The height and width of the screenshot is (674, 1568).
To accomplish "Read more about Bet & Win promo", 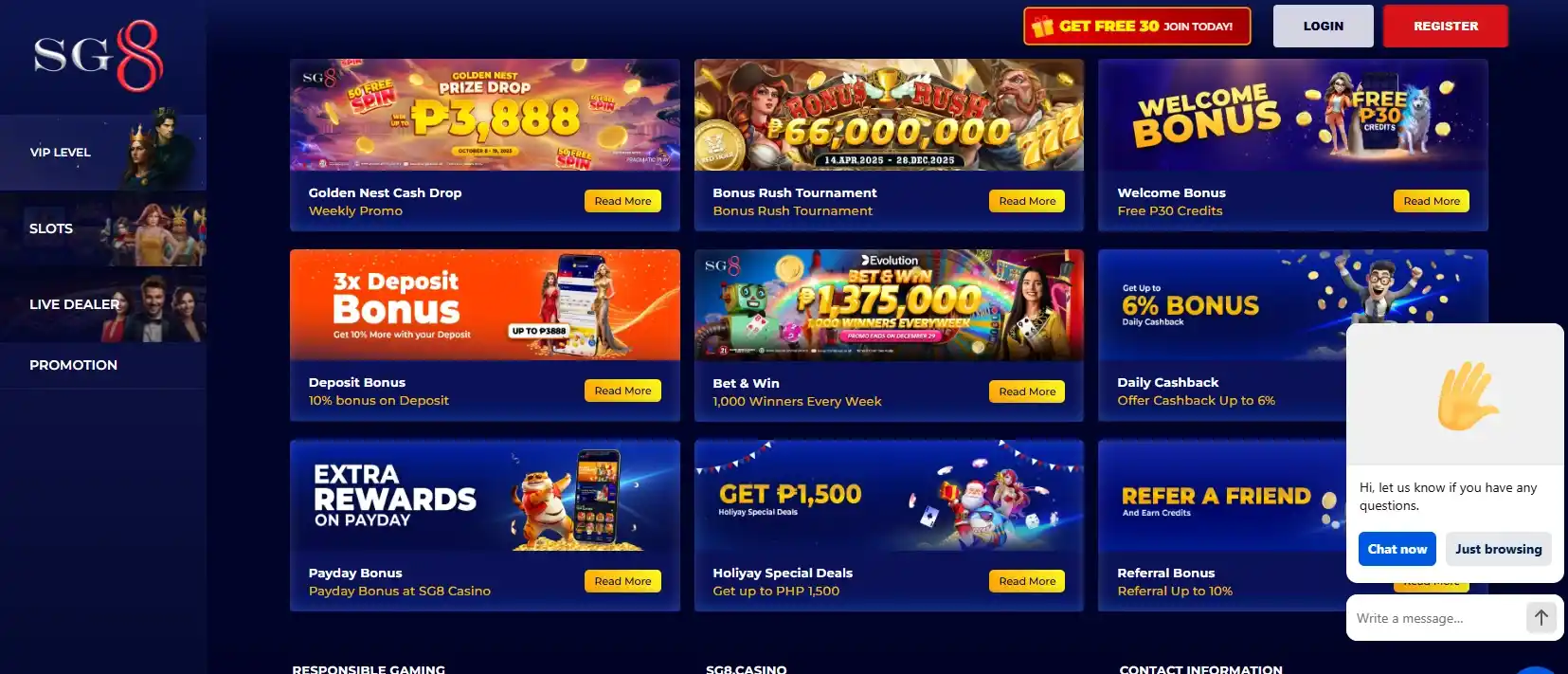I will coord(1027,392).
